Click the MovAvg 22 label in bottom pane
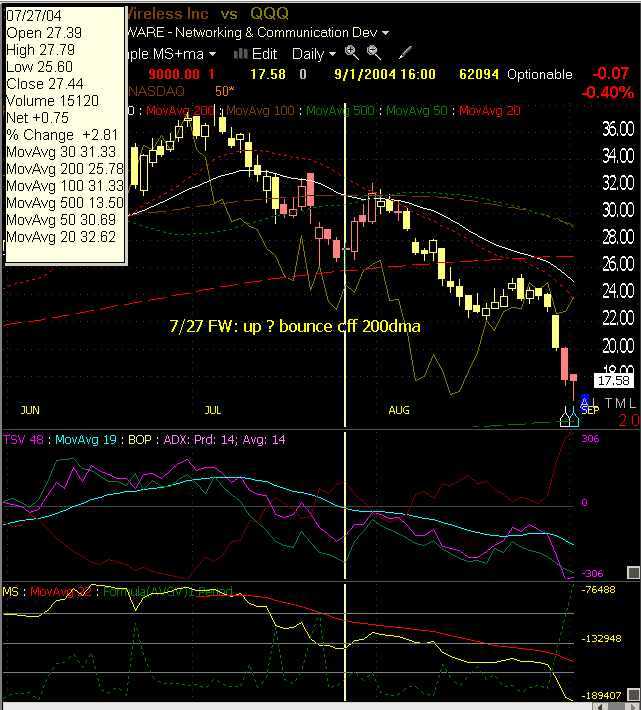Screen dimensions: 641x710 [61, 591]
